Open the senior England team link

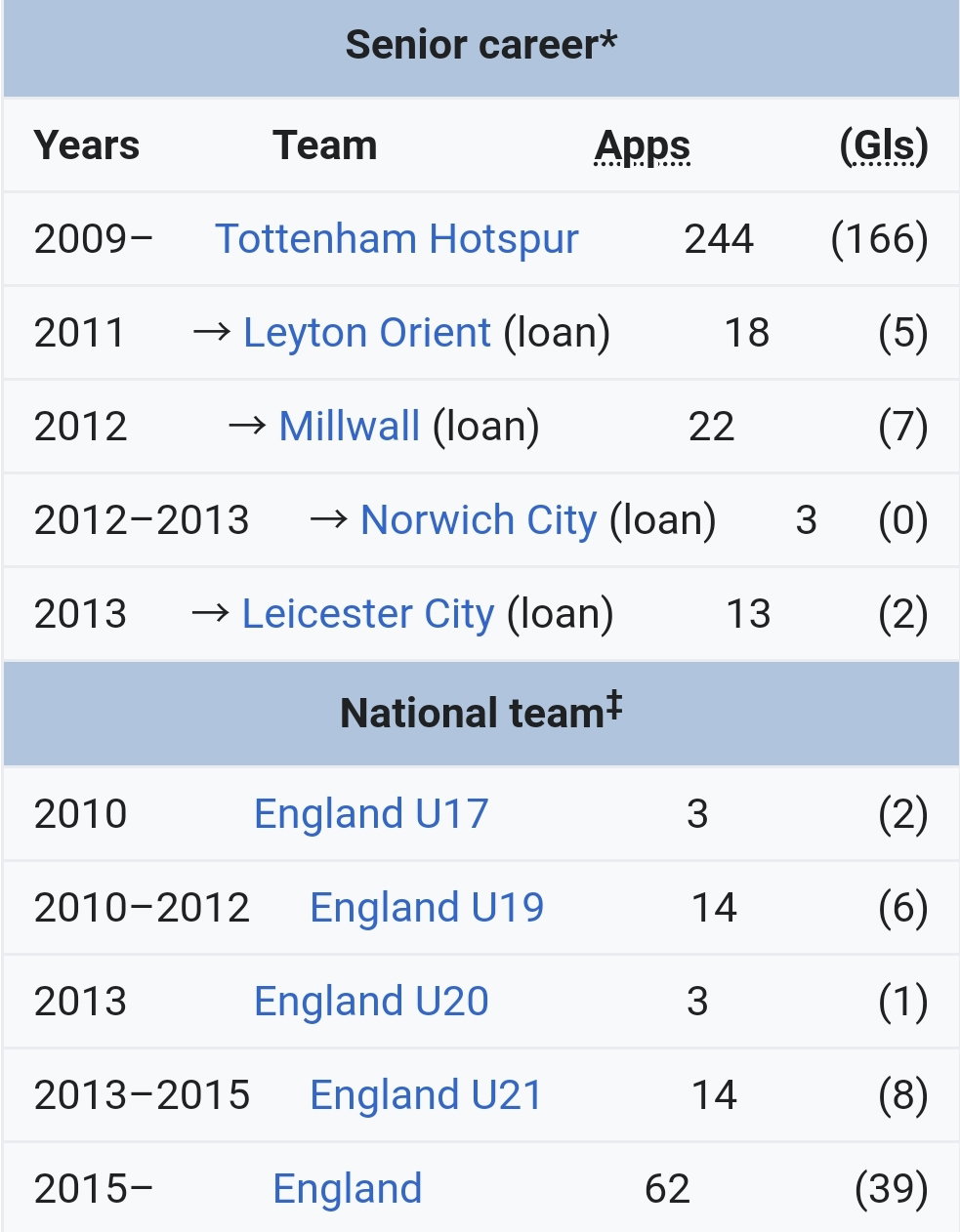(x=348, y=1188)
